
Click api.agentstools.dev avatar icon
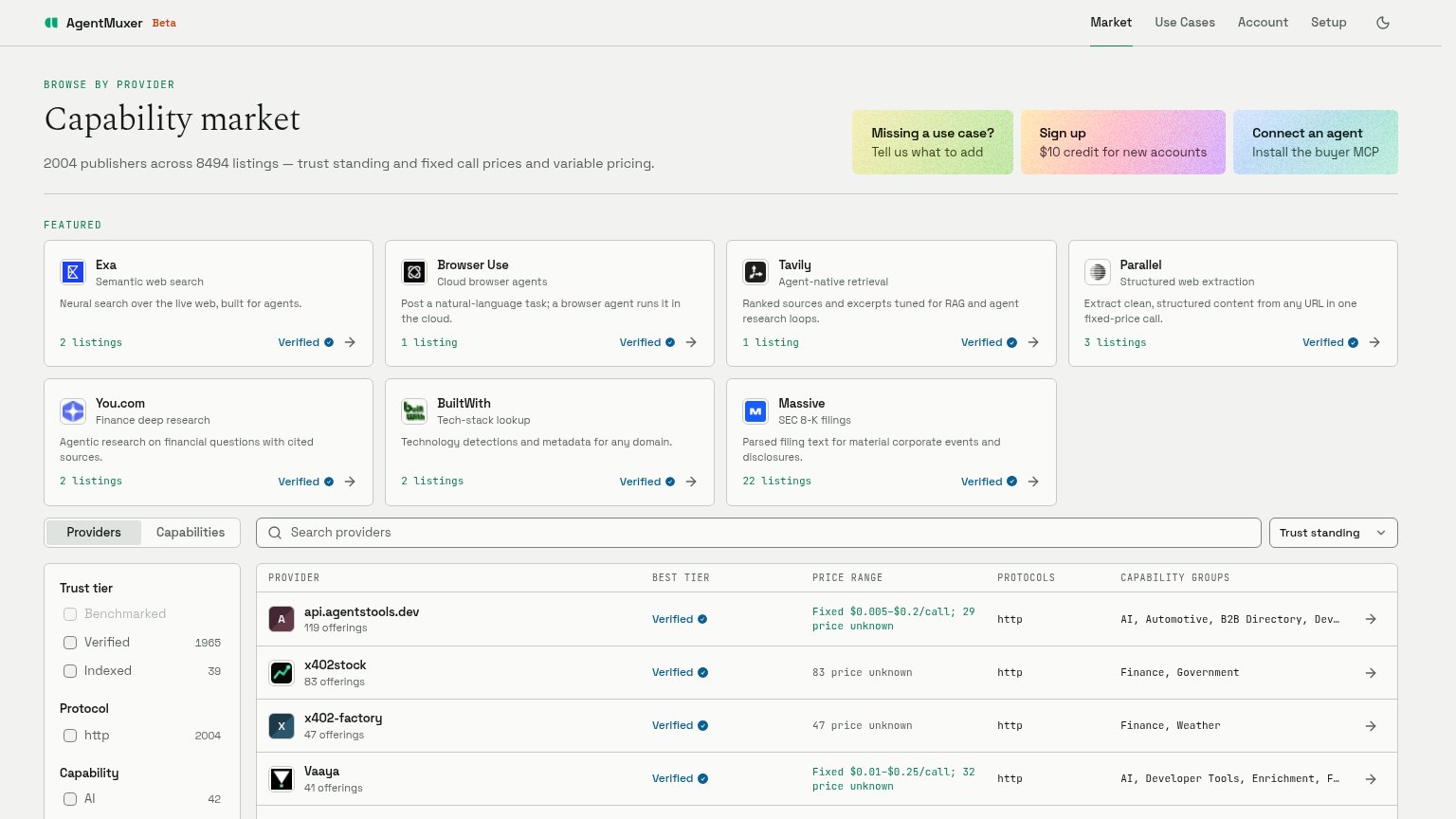[282, 619]
